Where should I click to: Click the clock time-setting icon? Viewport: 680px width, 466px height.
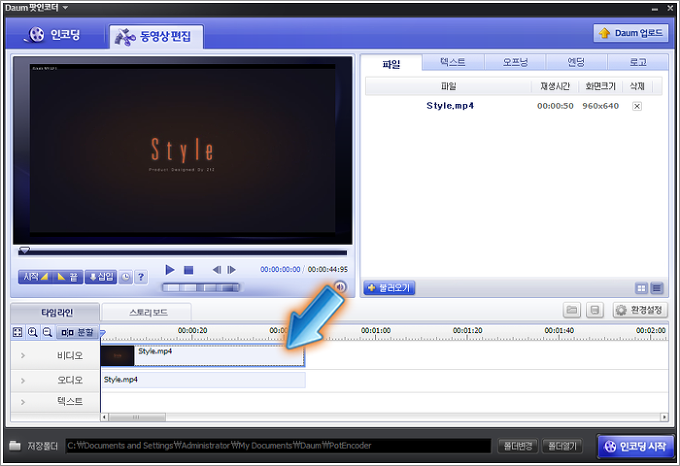pyautogui.click(x=126, y=277)
